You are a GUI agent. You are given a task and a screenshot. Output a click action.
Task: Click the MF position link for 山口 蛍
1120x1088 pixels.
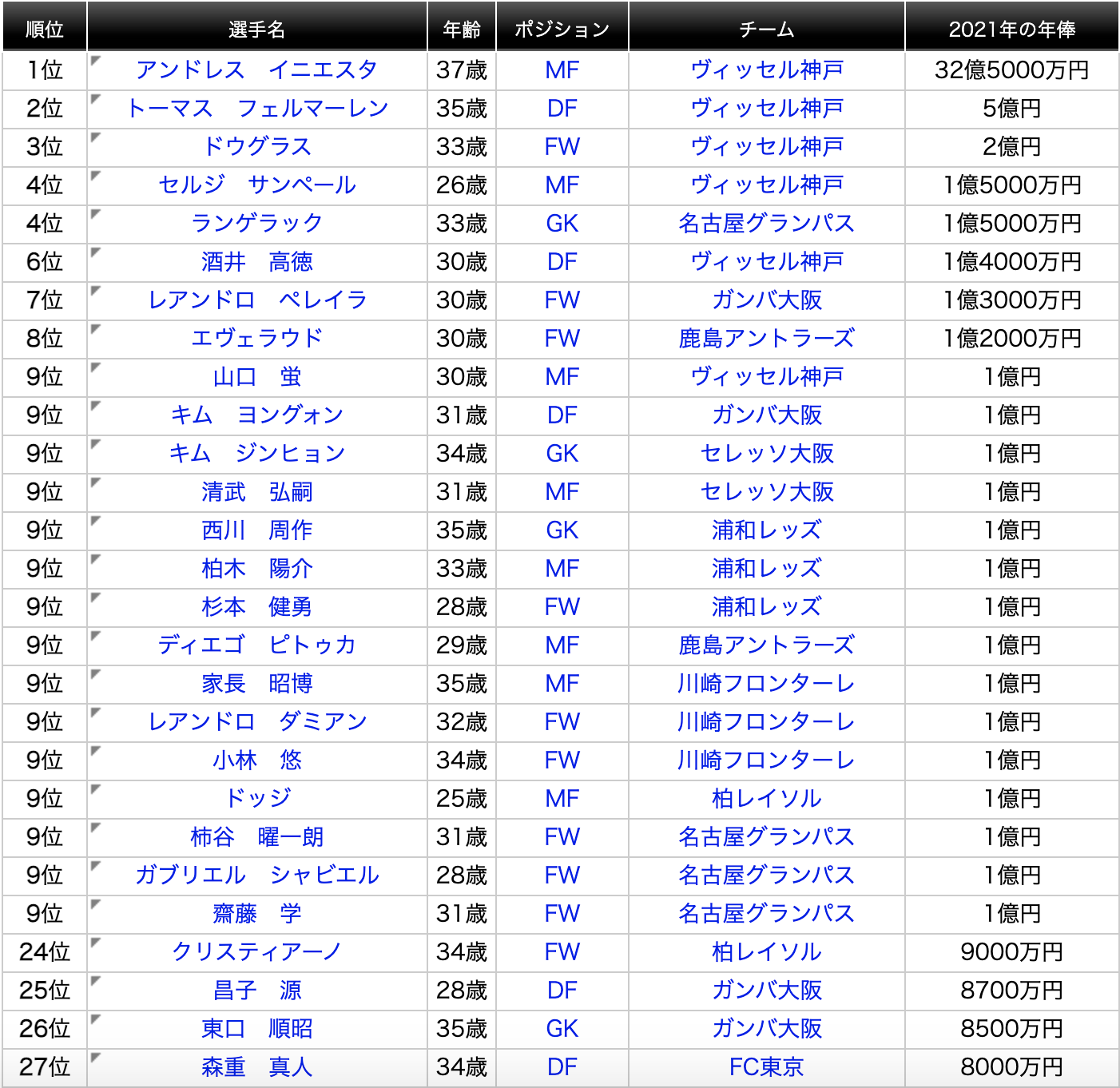[562, 377]
